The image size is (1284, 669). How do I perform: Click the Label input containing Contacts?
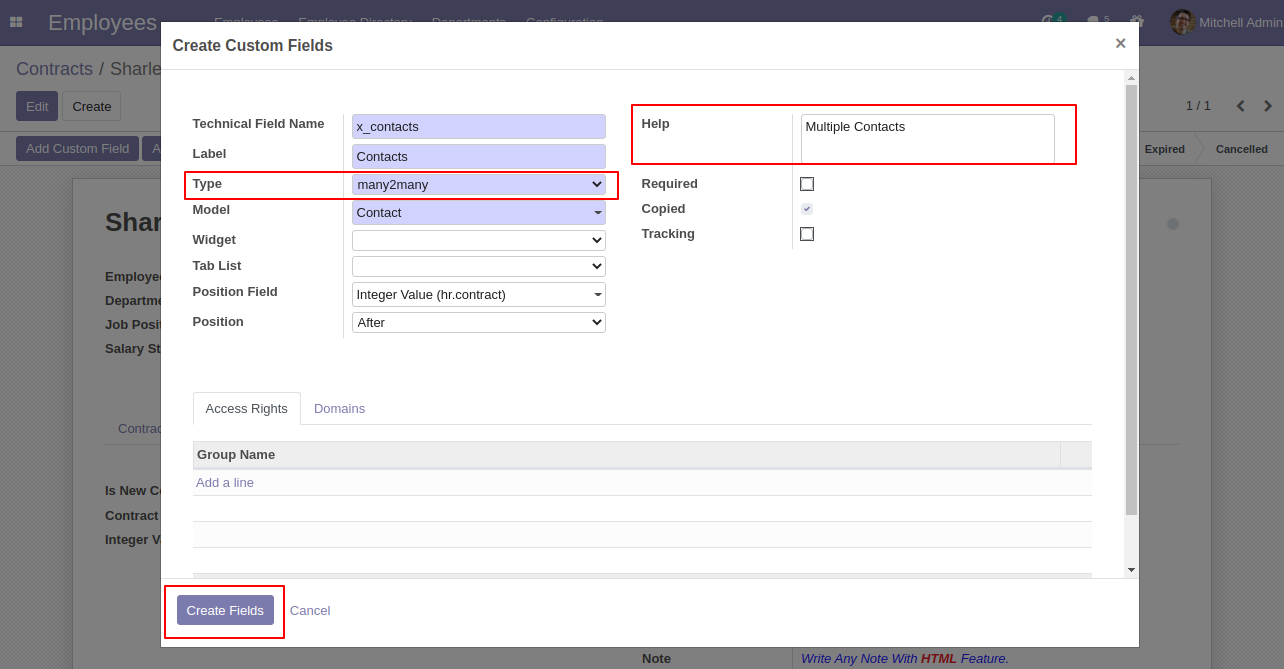click(x=479, y=156)
